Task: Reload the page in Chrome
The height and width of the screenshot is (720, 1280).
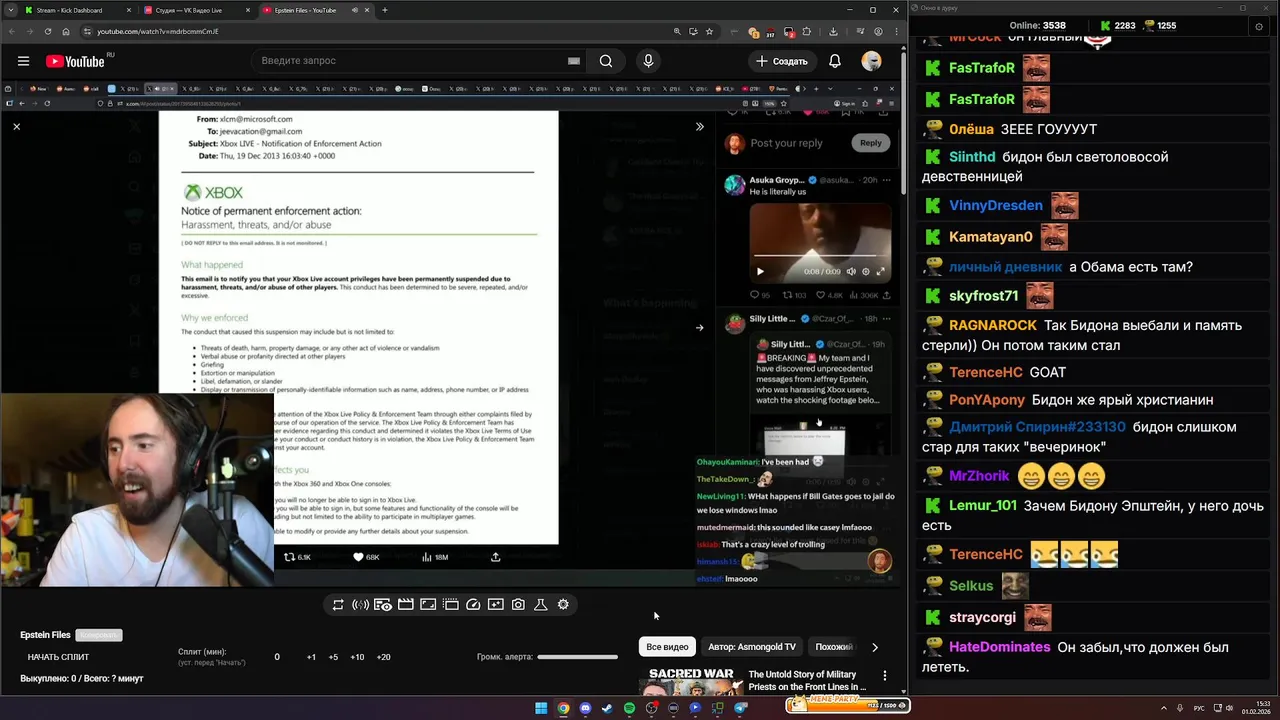Action: point(48,31)
